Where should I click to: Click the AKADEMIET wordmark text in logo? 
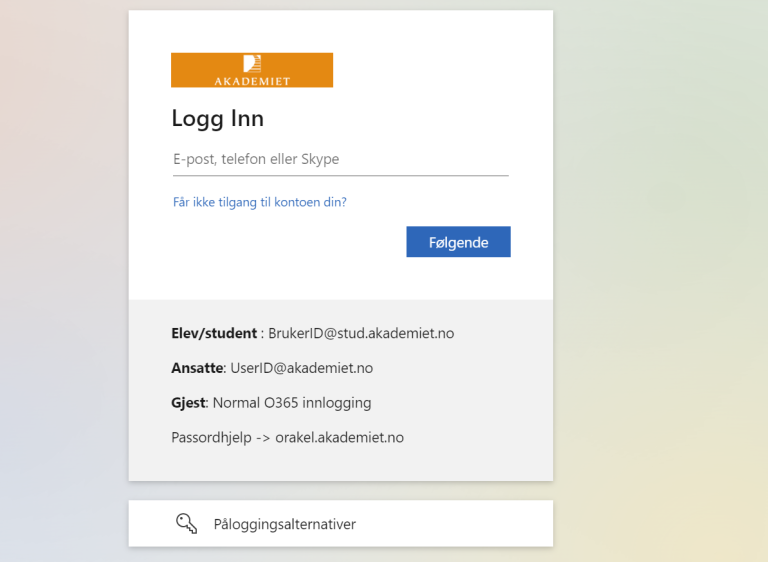pyautogui.click(x=252, y=81)
